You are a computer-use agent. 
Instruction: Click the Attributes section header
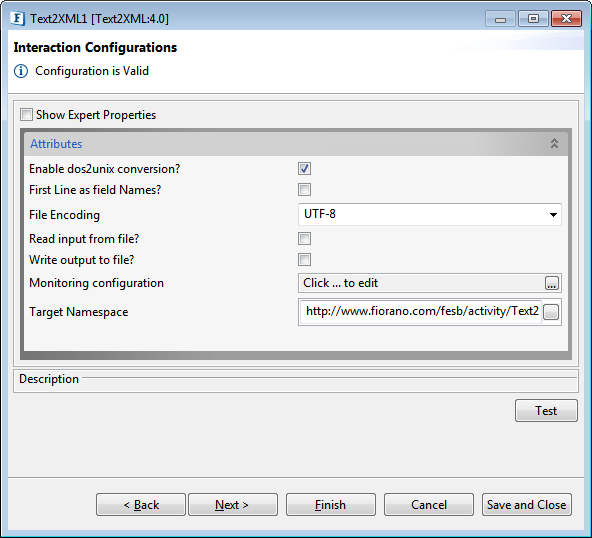click(296, 144)
